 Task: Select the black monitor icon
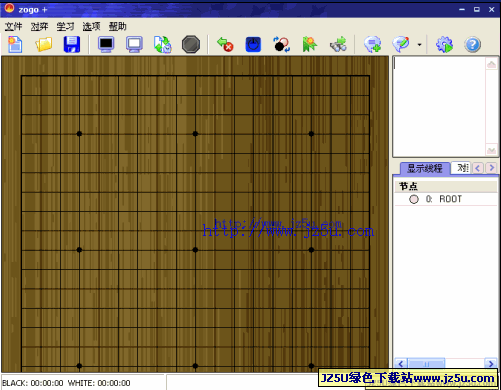(x=106, y=44)
